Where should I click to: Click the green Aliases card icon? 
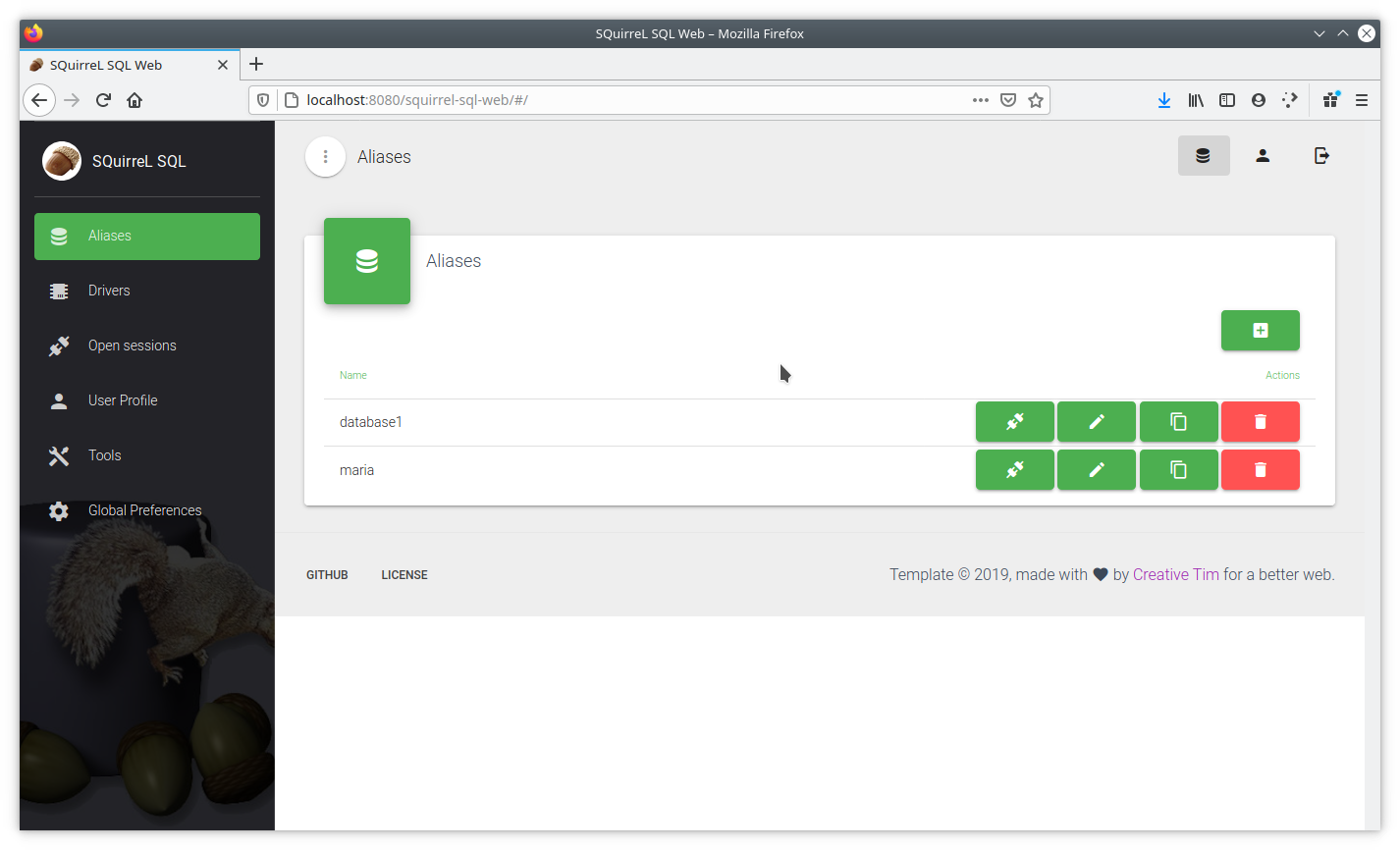(367, 261)
